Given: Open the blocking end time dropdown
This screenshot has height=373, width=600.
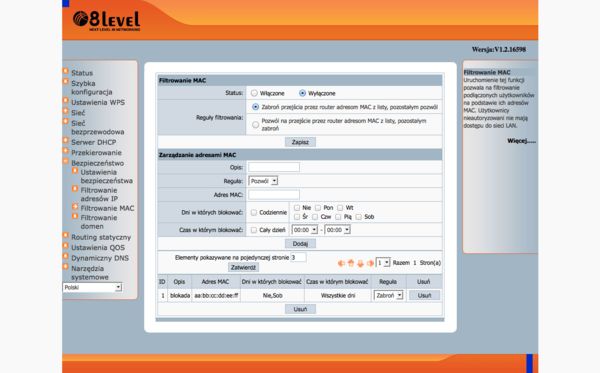Looking at the screenshot, I should (x=338, y=230).
